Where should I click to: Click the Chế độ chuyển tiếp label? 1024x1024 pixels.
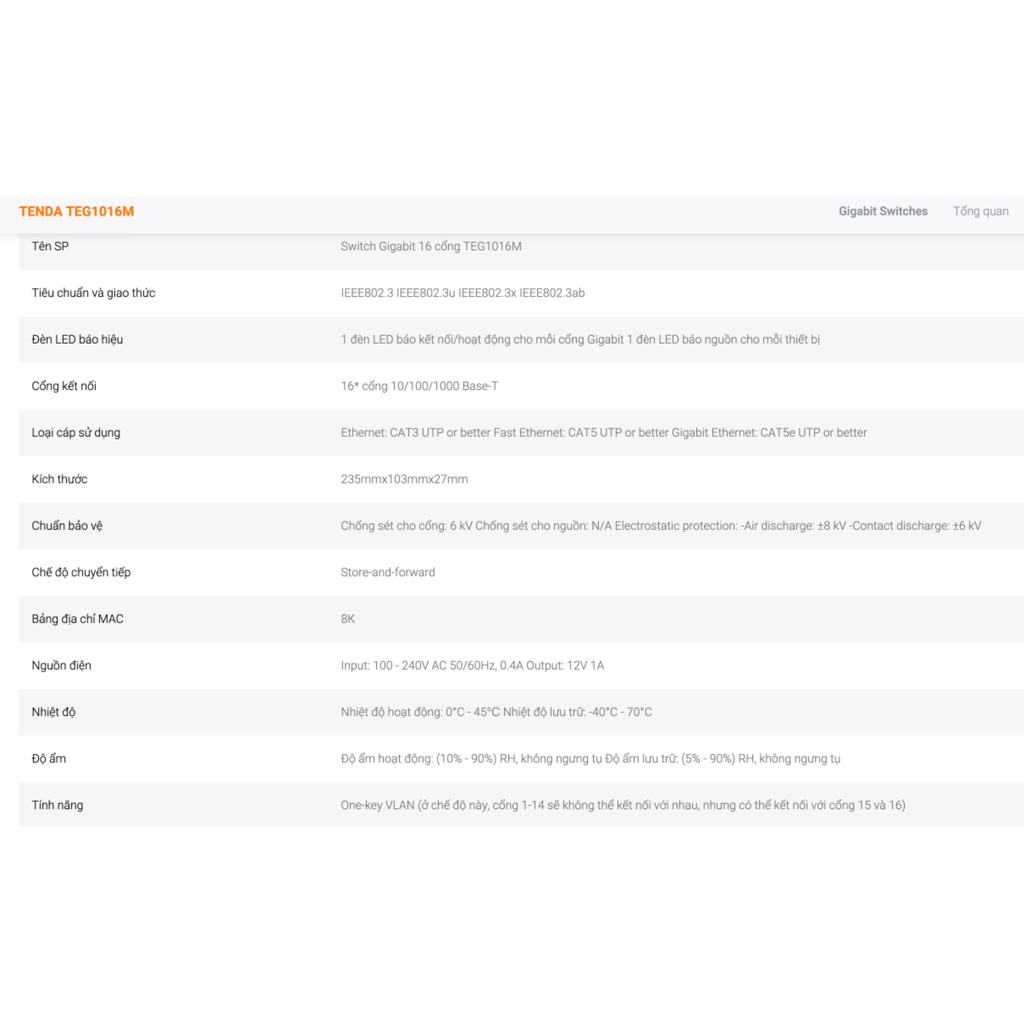tap(81, 572)
